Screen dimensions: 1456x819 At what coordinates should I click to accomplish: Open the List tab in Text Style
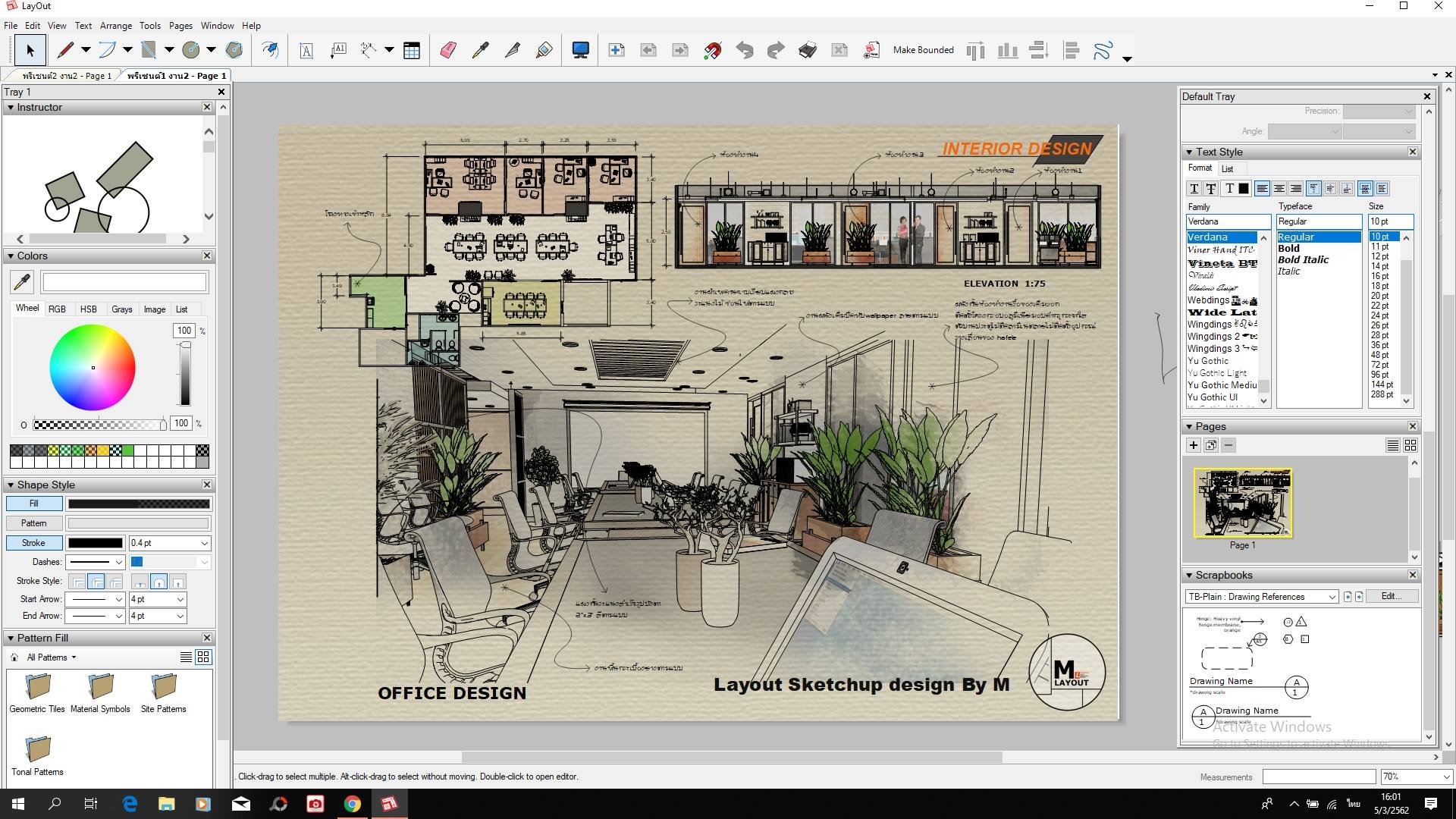pos(1227,169)
